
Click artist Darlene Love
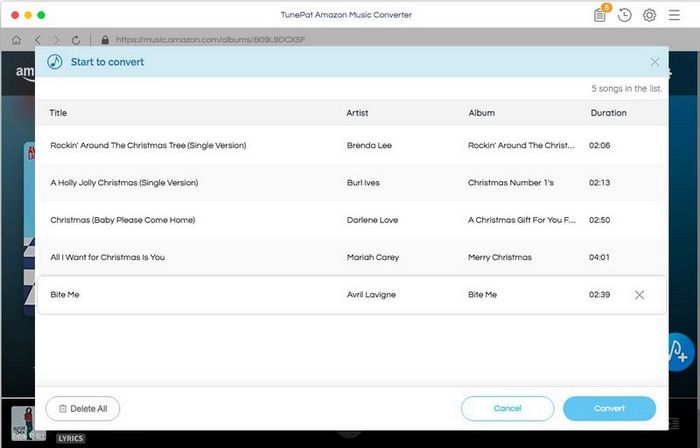click(x=372, y=220)
